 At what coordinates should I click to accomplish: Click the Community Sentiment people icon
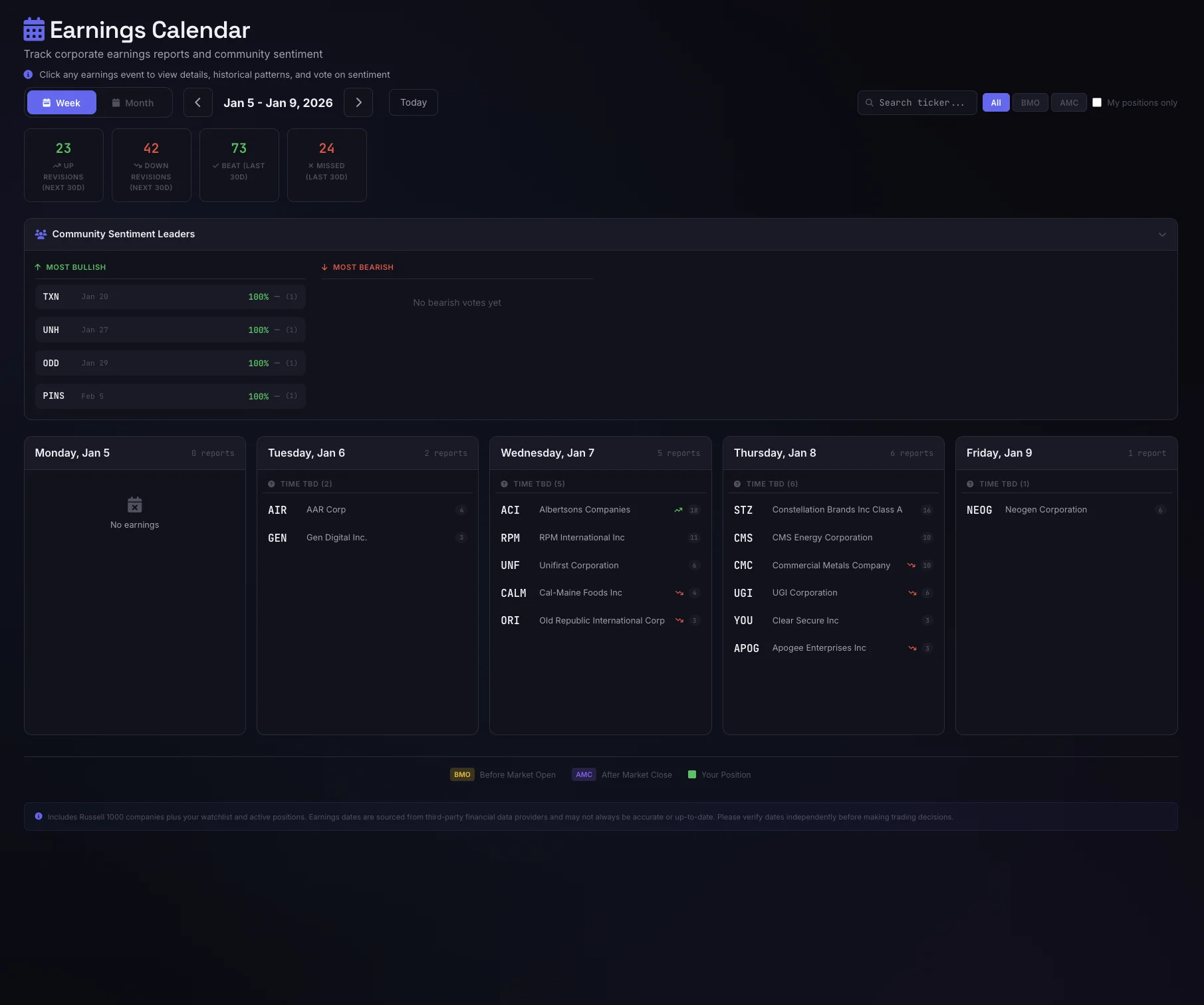tap(41, 234)
